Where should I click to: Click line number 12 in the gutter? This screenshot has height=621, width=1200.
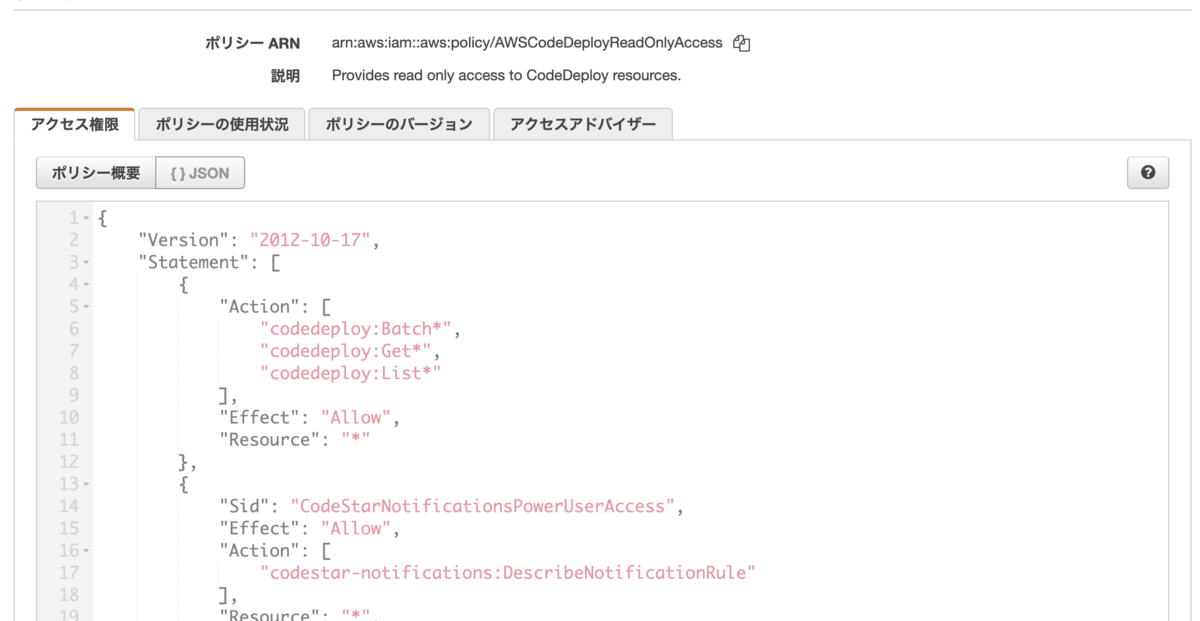(69, 461)
